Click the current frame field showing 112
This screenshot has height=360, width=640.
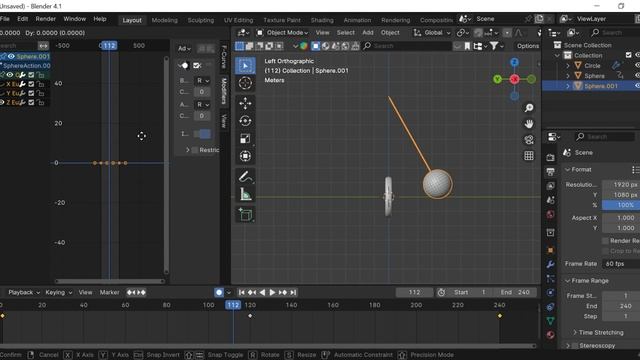point(414,292)
